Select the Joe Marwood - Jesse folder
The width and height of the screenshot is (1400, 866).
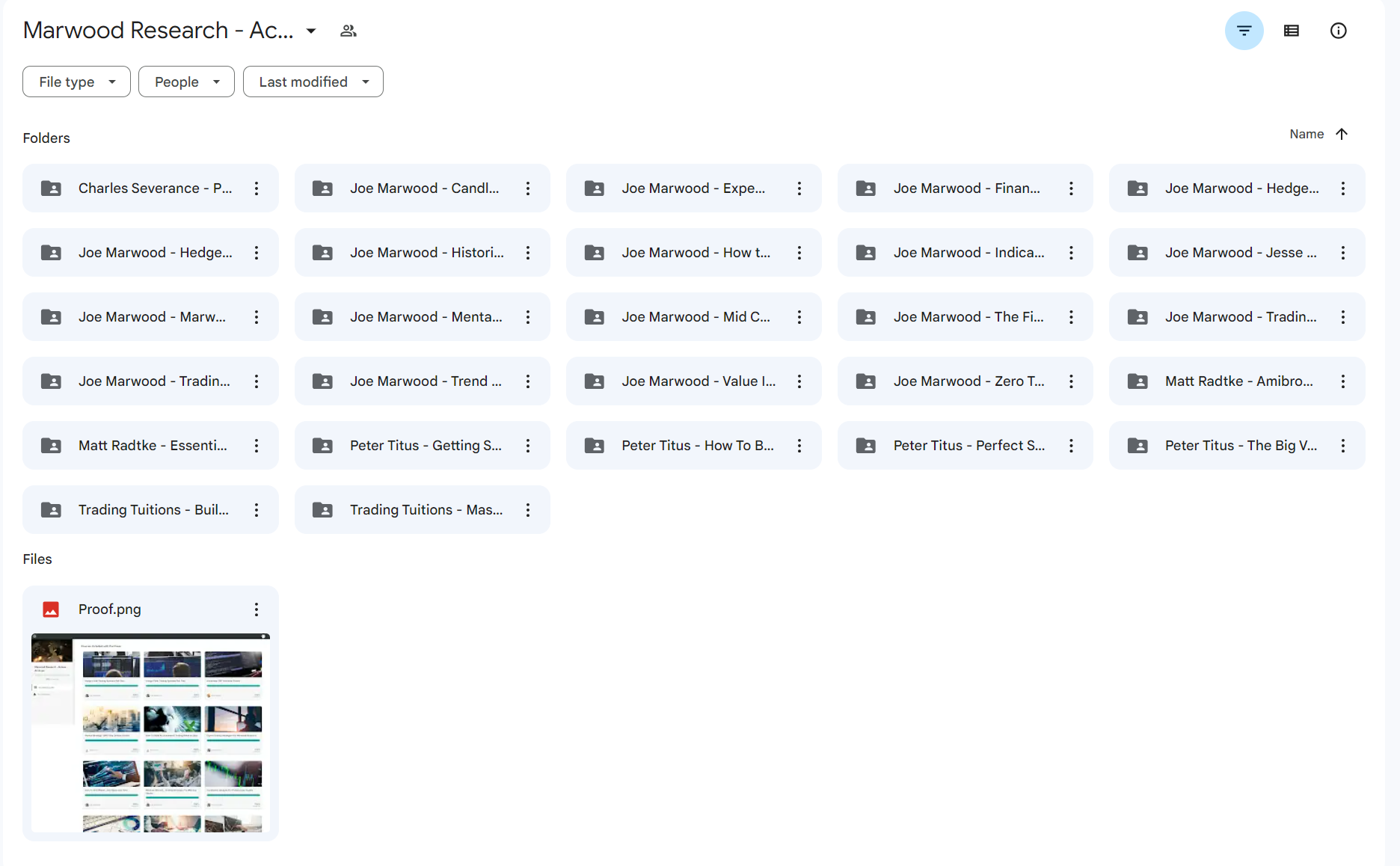pyautogui.click(x=1237, y=253)
